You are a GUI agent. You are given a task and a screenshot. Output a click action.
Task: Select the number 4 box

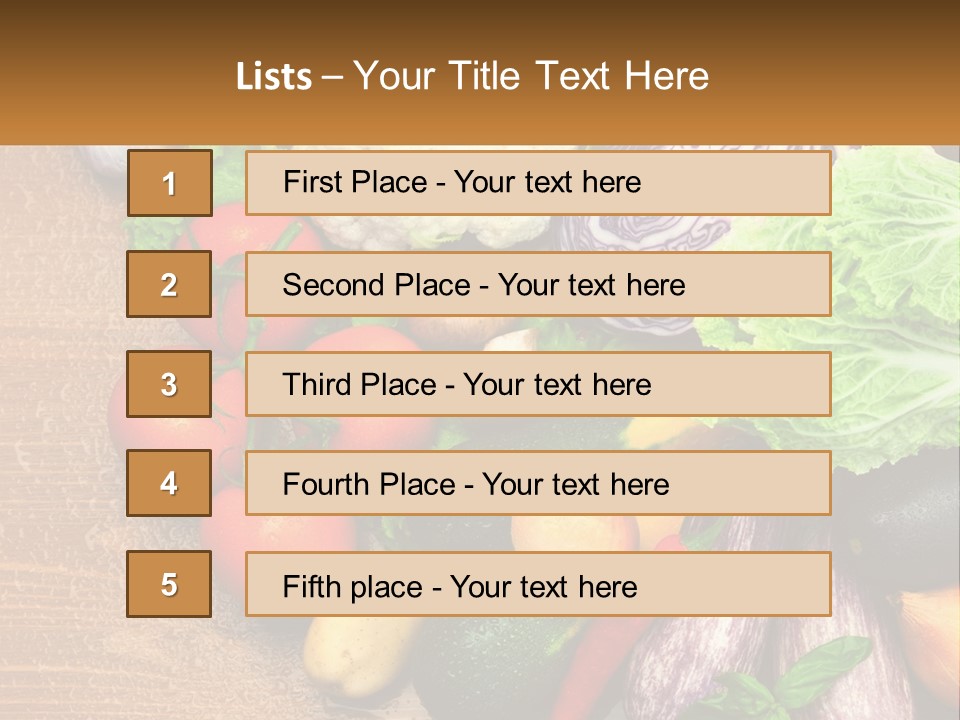(x=169, y=483)
